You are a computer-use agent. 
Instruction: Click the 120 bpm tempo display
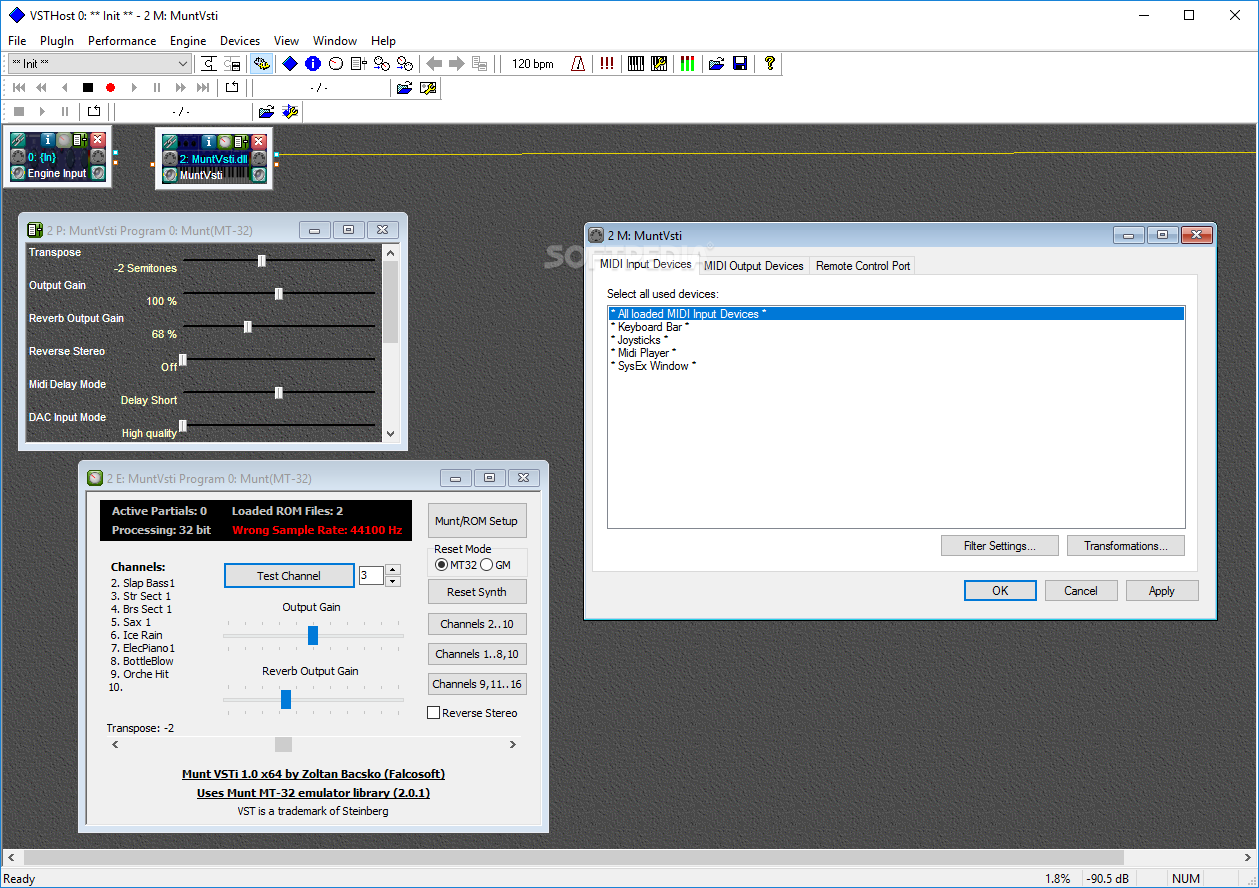click(x=533, y=63)
